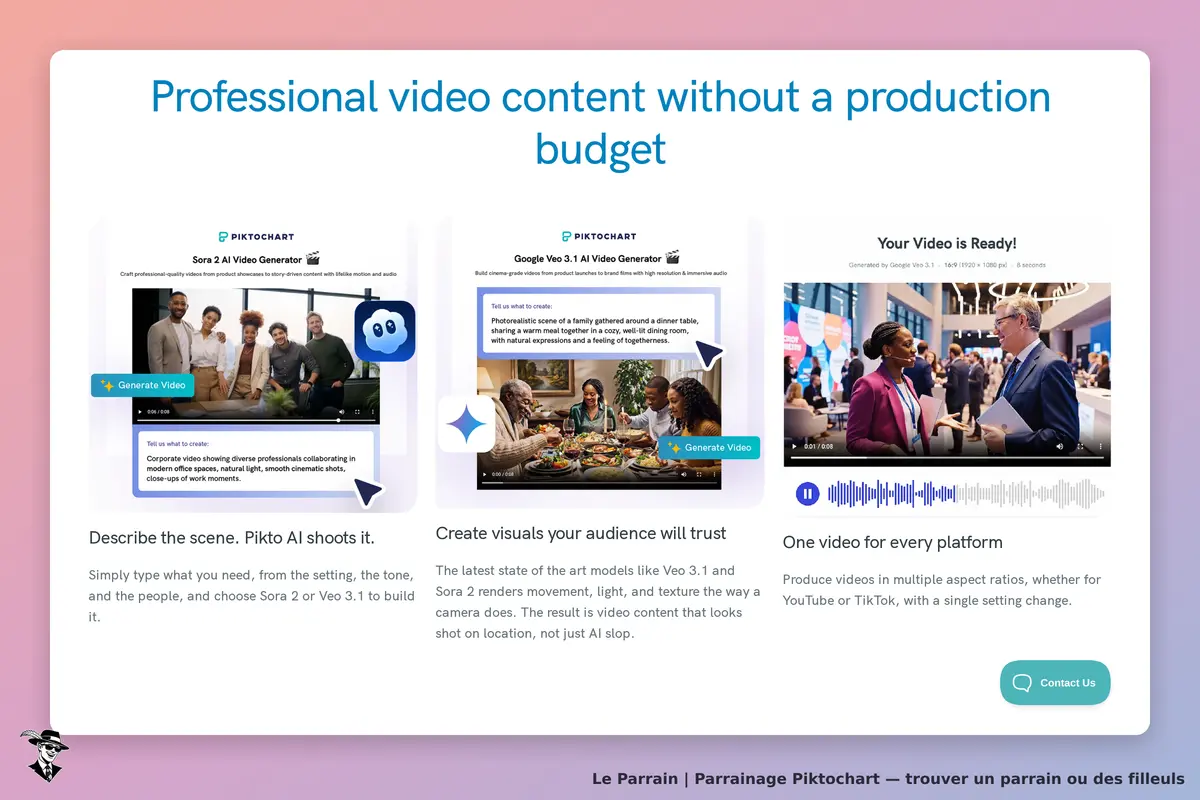Play the conference Your Video is Ready clip
Viewport: 1200px width, 800px height.
[795, 446]
